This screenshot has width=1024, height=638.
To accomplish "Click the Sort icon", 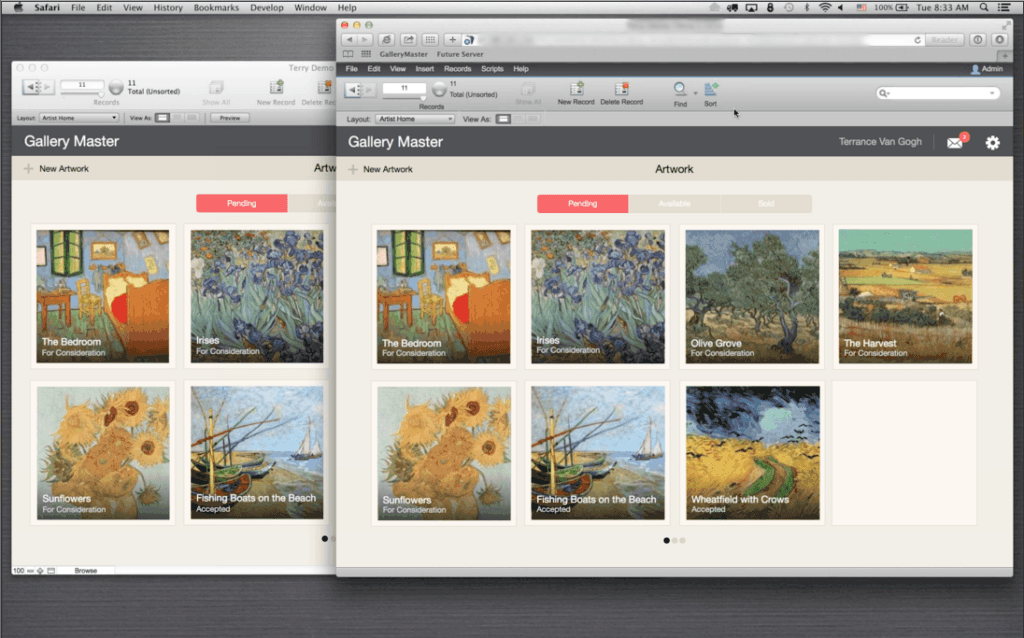I will pos(711,89).
